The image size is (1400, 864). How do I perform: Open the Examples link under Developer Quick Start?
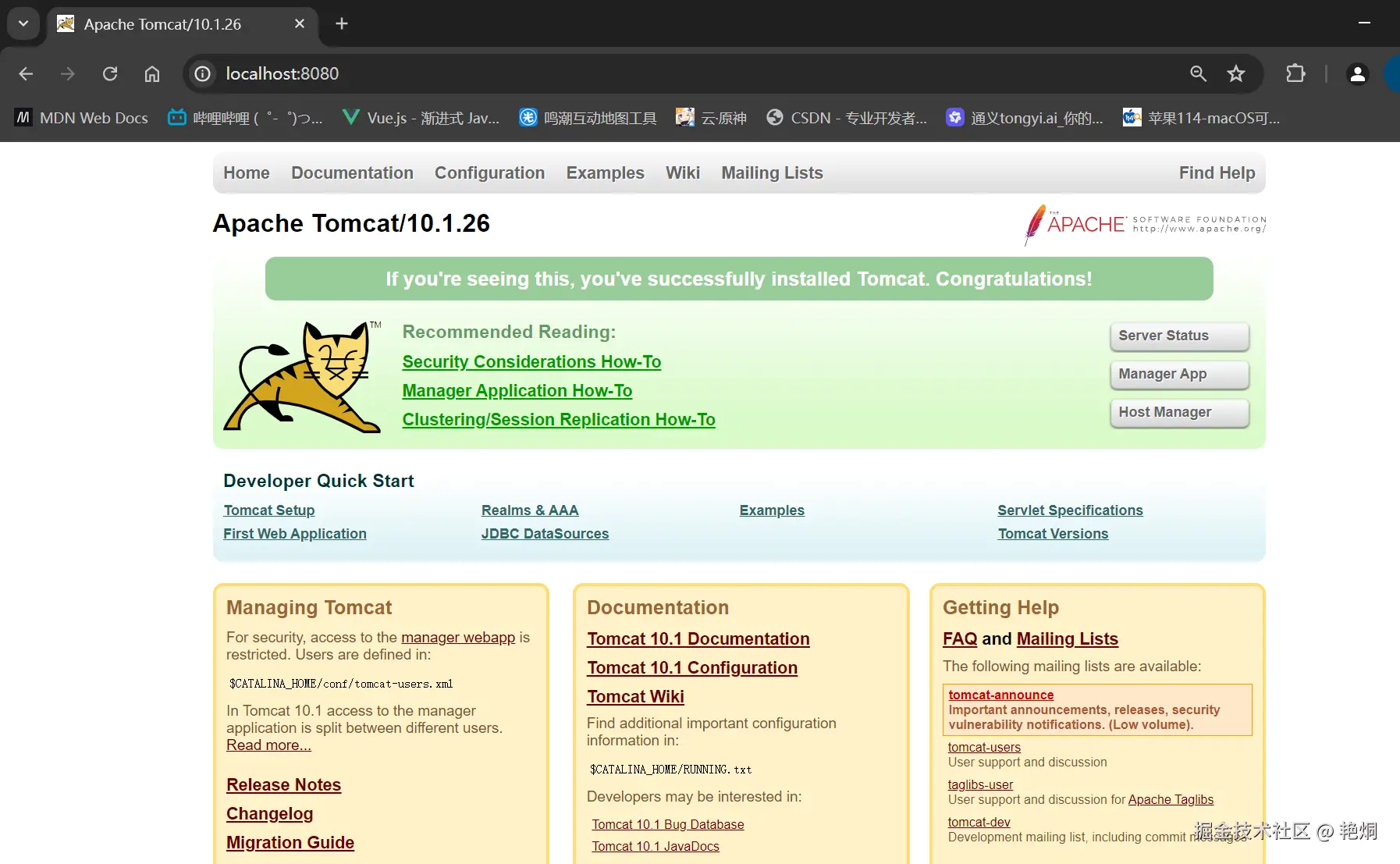point(772,510)
